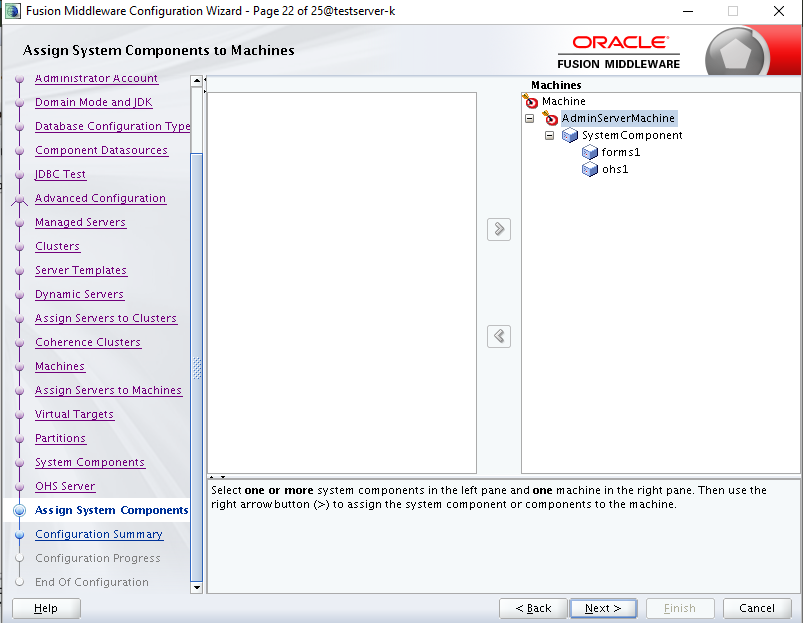Click the Advanced Configuration branch marker

pos(19,200)
